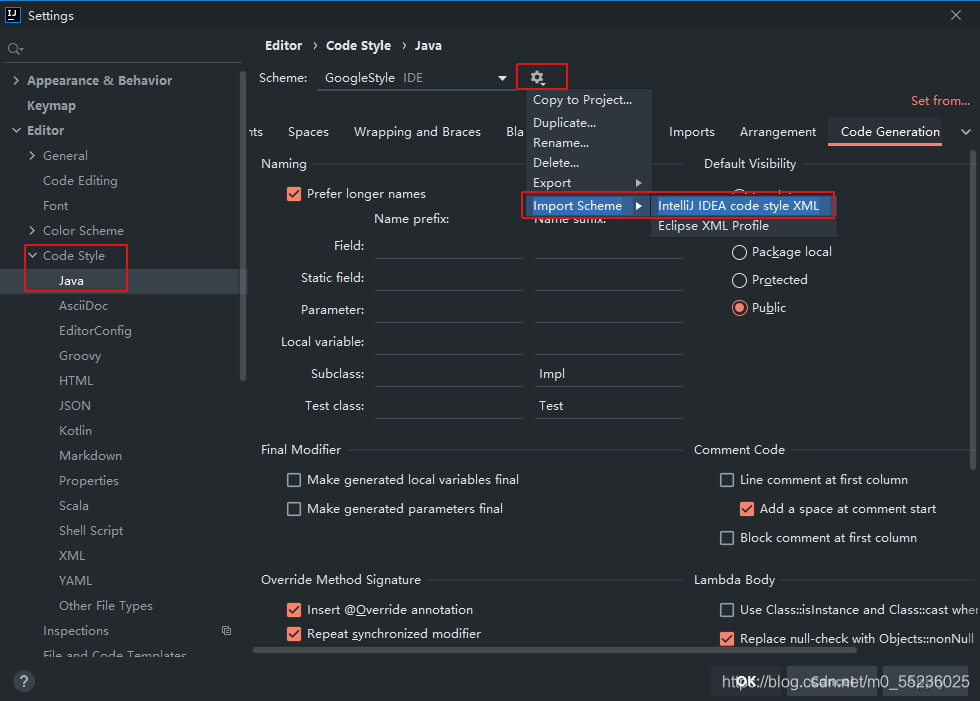This screenshot has width=980, height=701.
Task: Switch to the Arrangement tab
Action: pos(778,131)
